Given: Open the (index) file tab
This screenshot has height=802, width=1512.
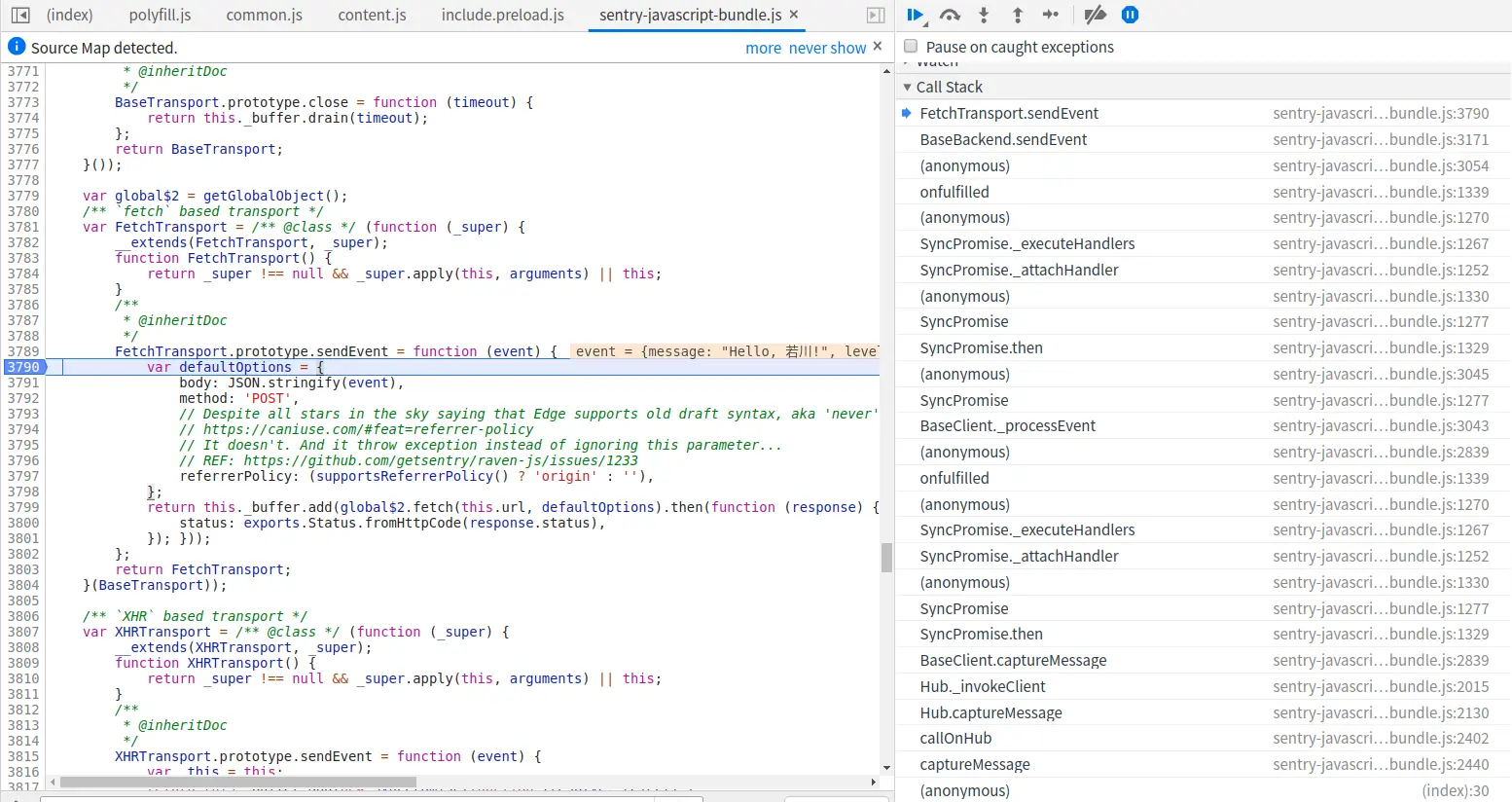Looking at the screenshot, I should [x=70, y=15].
